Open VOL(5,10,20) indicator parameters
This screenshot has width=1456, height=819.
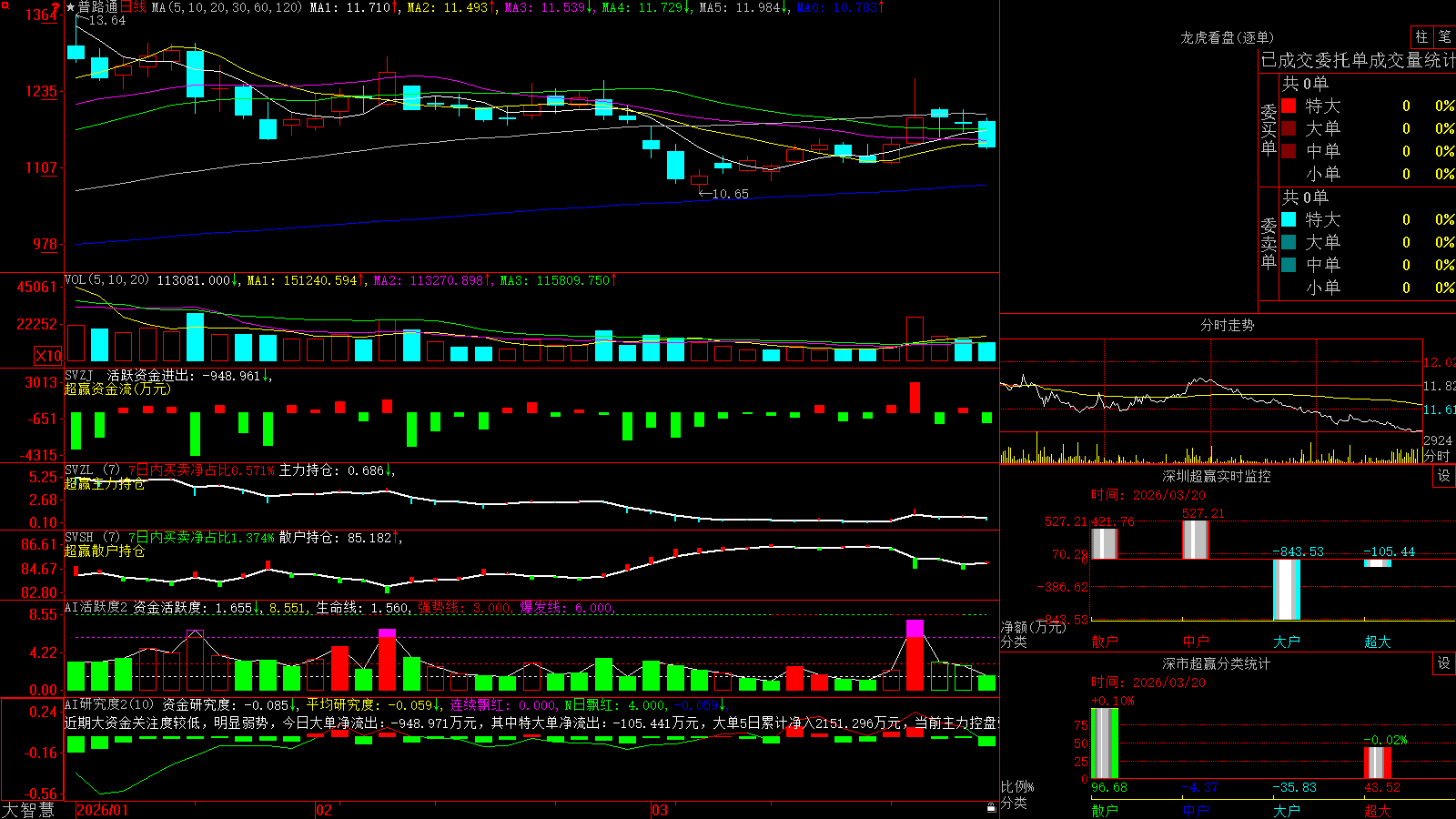click(x=106, y=280)
